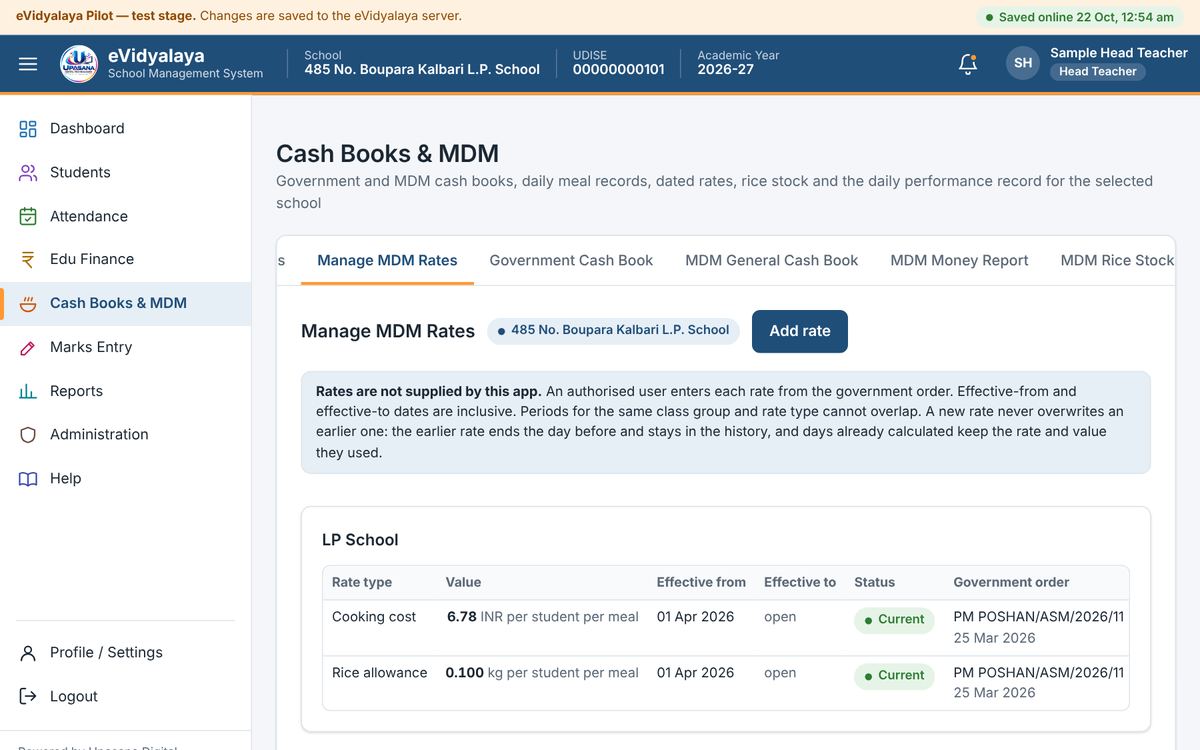
Task: Click Effective from date in Rice allowance row
Action: click(x=695, y=672)
